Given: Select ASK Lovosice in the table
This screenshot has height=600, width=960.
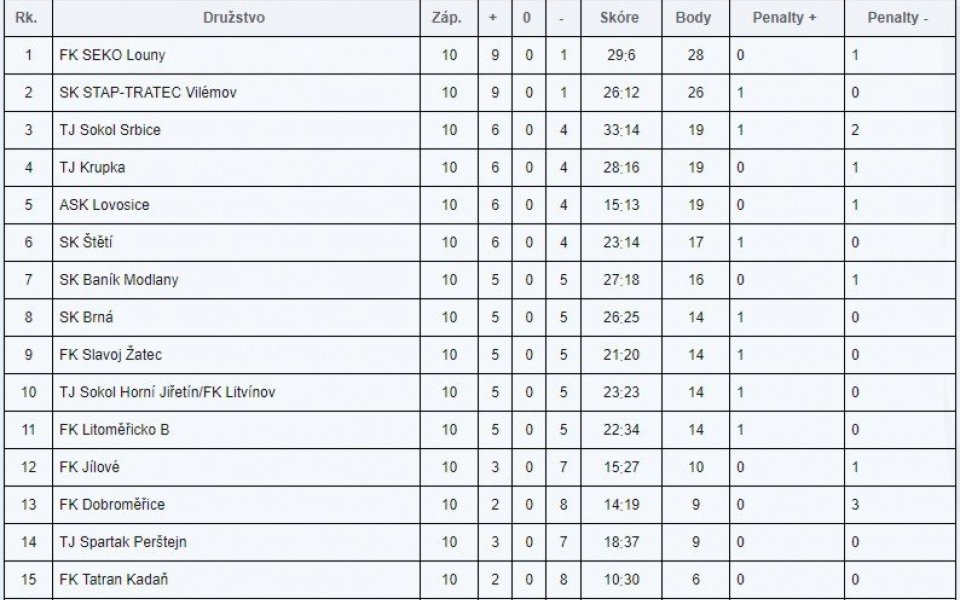Looking at the screenshot, I should tap(104, 204).
